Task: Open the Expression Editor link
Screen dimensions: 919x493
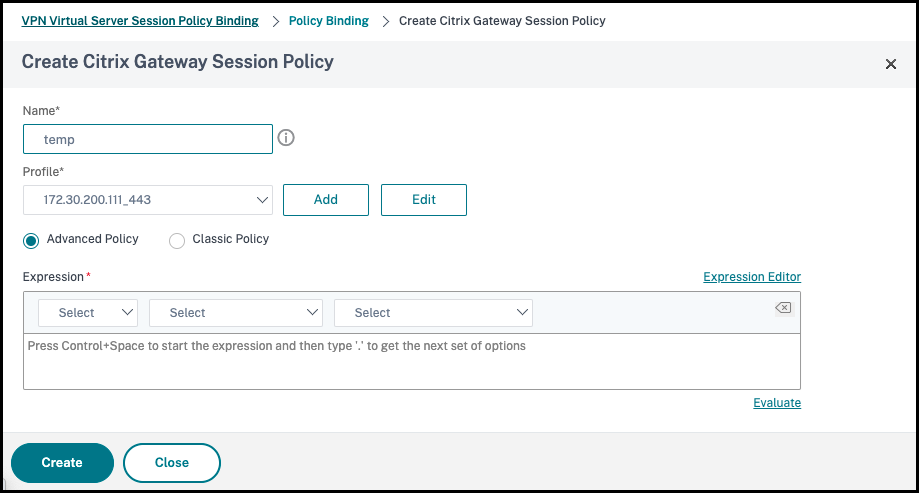Action: (x=752, y=277)
